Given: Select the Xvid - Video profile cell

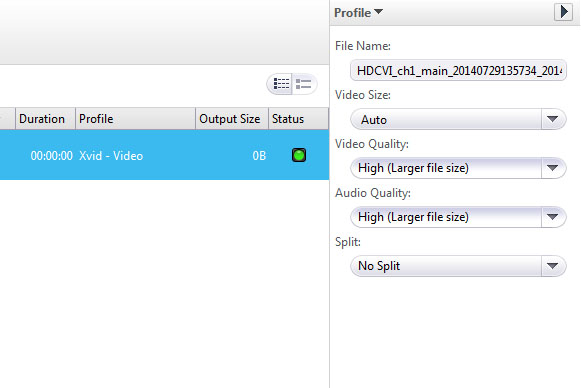Looking at the screenshot, I should pyautogui.click(x=111, y=156).
